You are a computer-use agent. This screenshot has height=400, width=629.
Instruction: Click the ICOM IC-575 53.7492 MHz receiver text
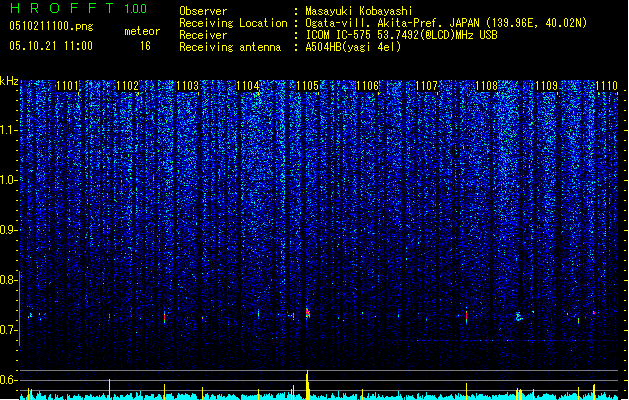pos(401,35)
